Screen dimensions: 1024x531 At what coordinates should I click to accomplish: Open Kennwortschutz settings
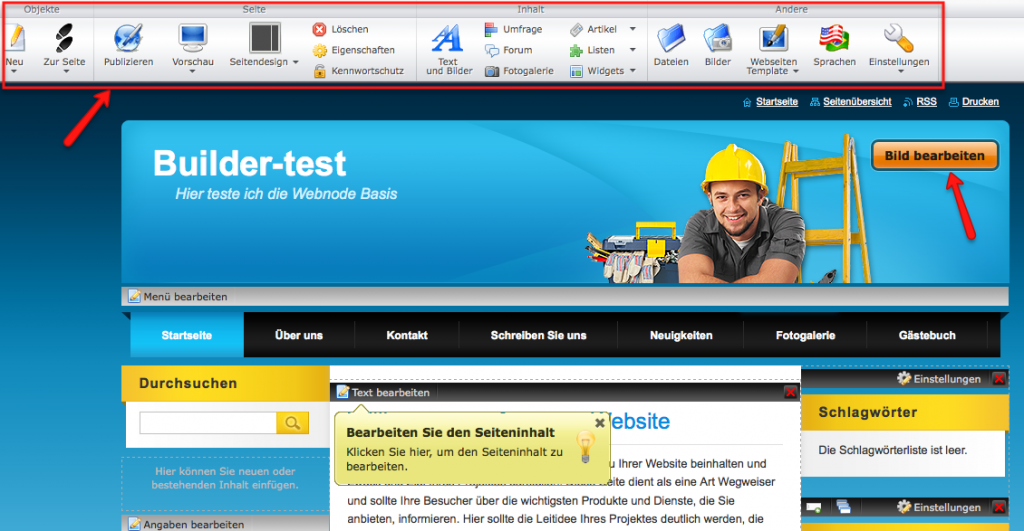(x=358, y=71)
